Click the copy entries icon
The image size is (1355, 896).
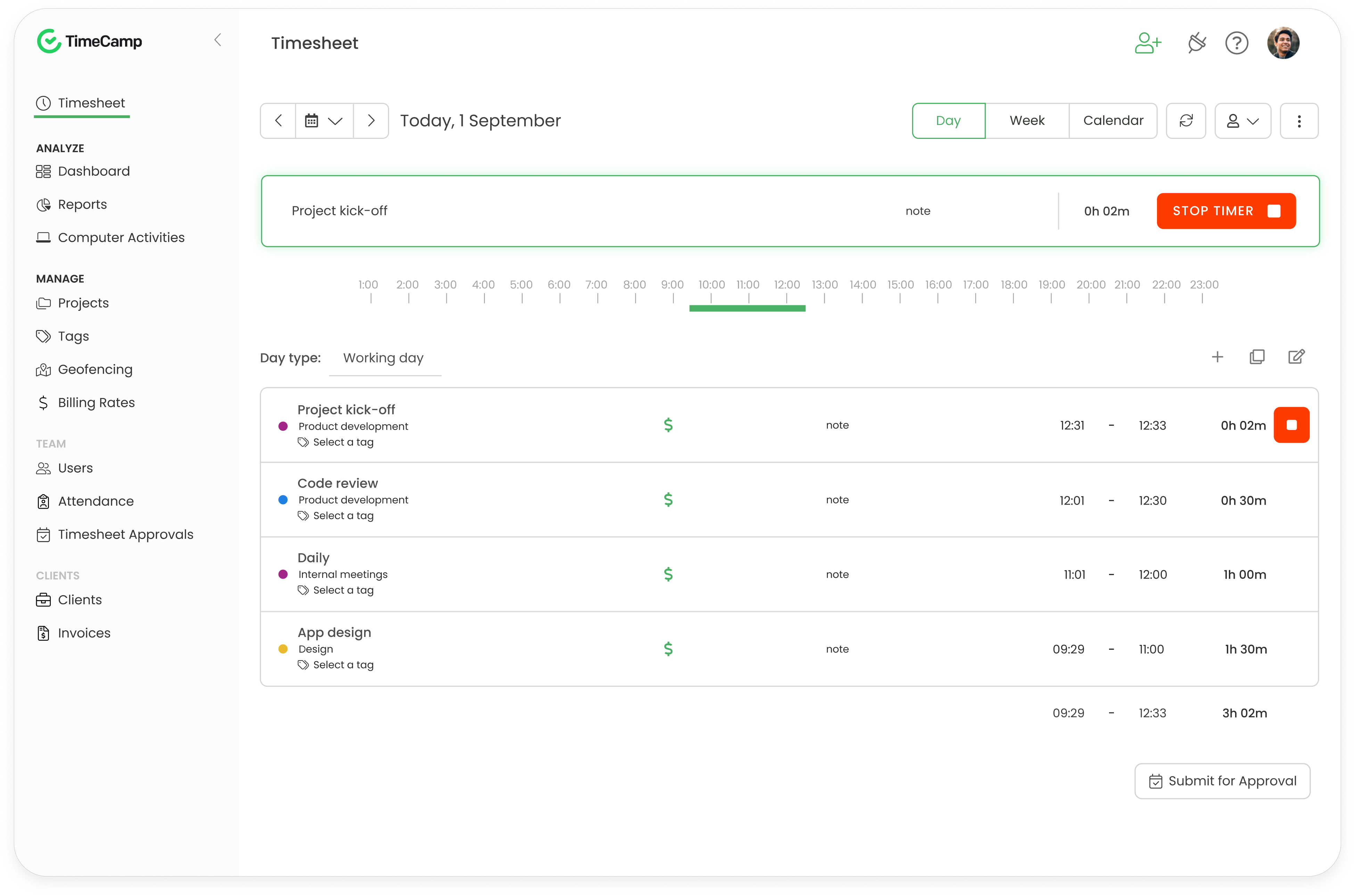(1257, 357)
